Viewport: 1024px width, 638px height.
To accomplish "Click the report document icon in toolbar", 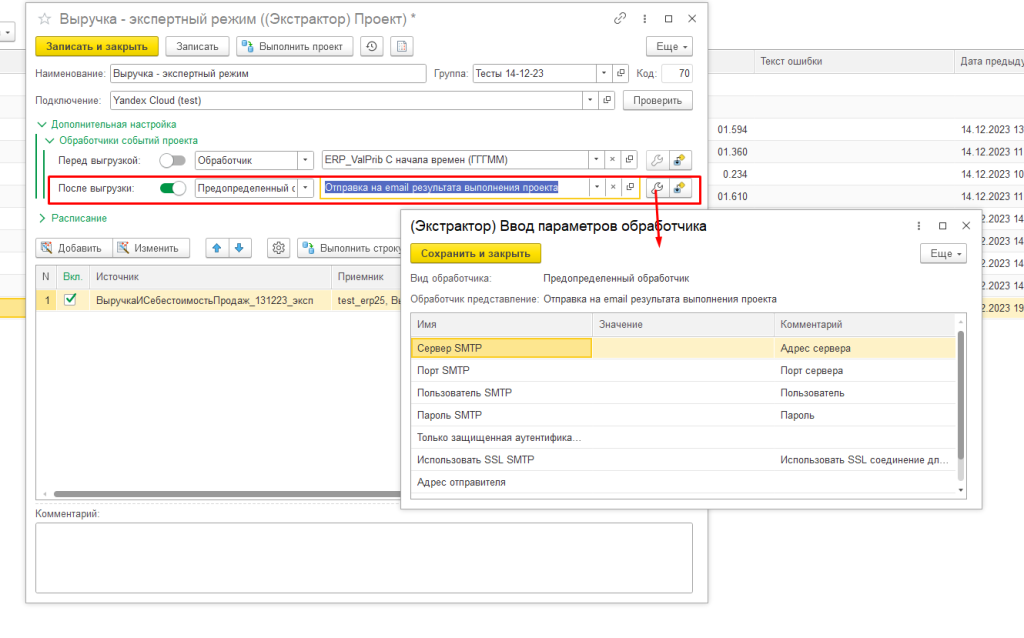I will click(x=401, y=46).
